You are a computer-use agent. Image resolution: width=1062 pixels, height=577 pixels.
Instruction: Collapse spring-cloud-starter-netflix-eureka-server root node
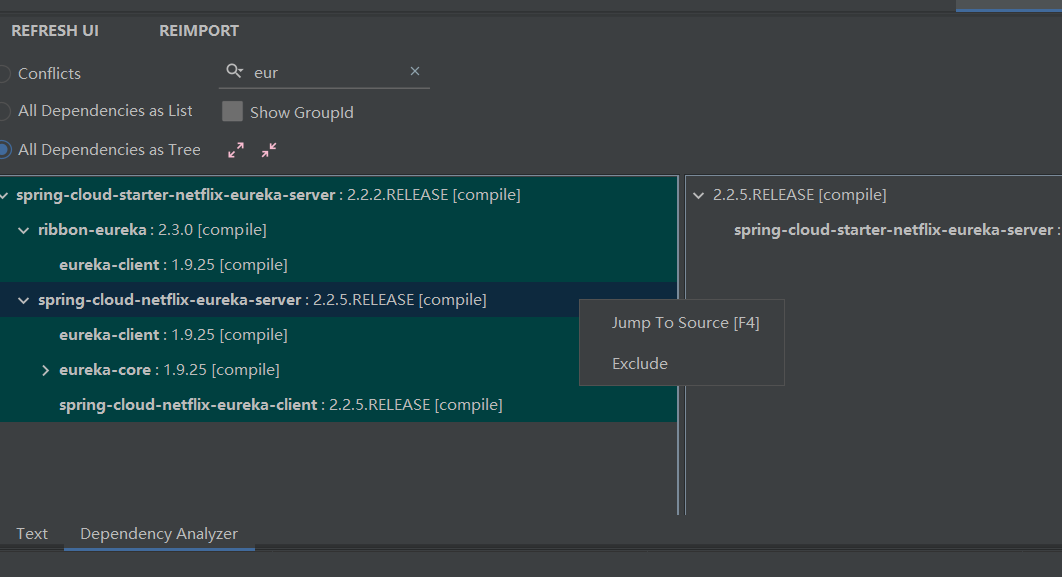pos(4,196)
